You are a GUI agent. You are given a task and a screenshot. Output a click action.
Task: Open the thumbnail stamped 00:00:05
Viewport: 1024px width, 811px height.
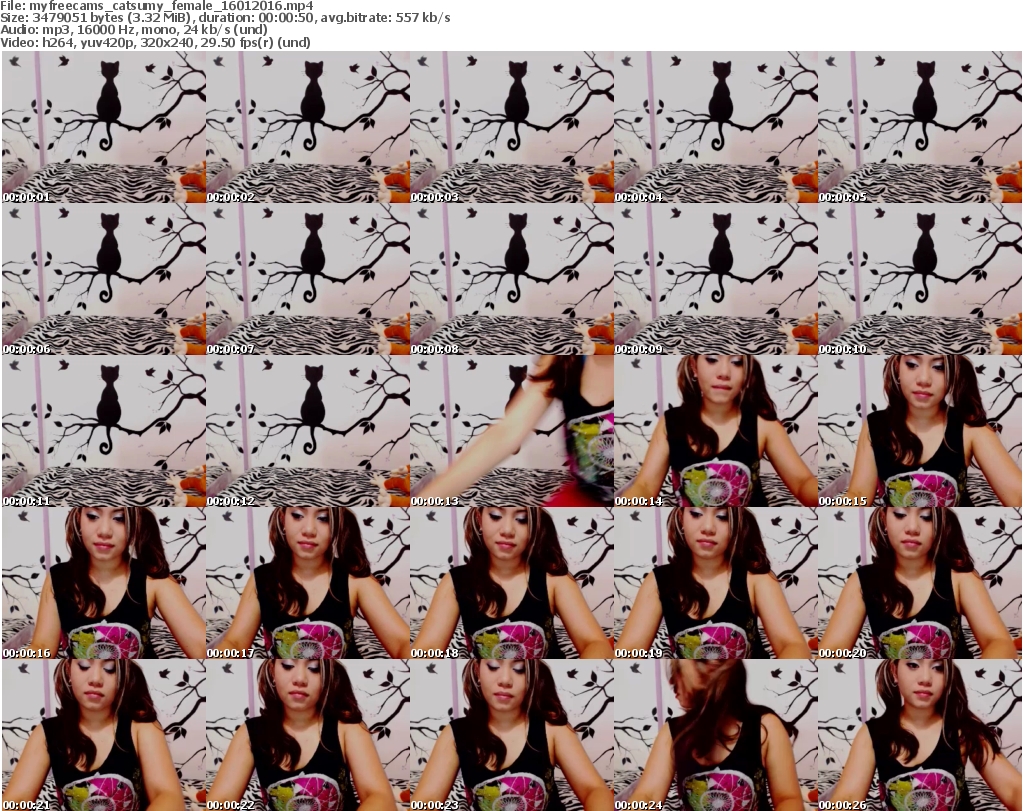pos(920,127)
